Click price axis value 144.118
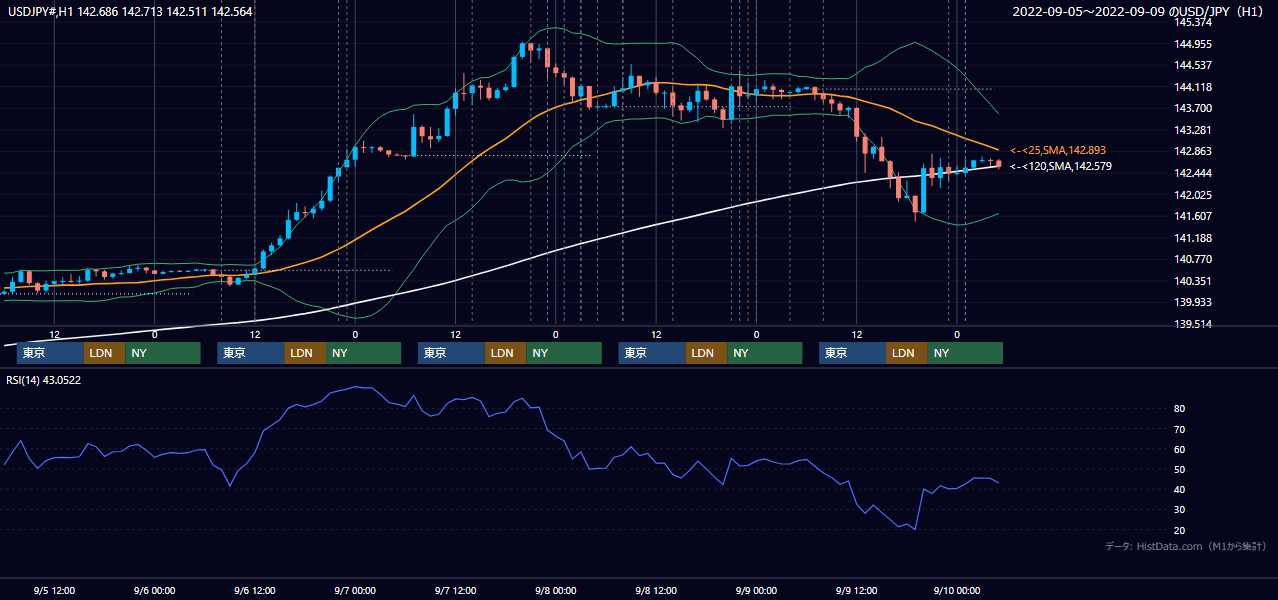The image size is (1278, 600). [x=1193, y=87]
